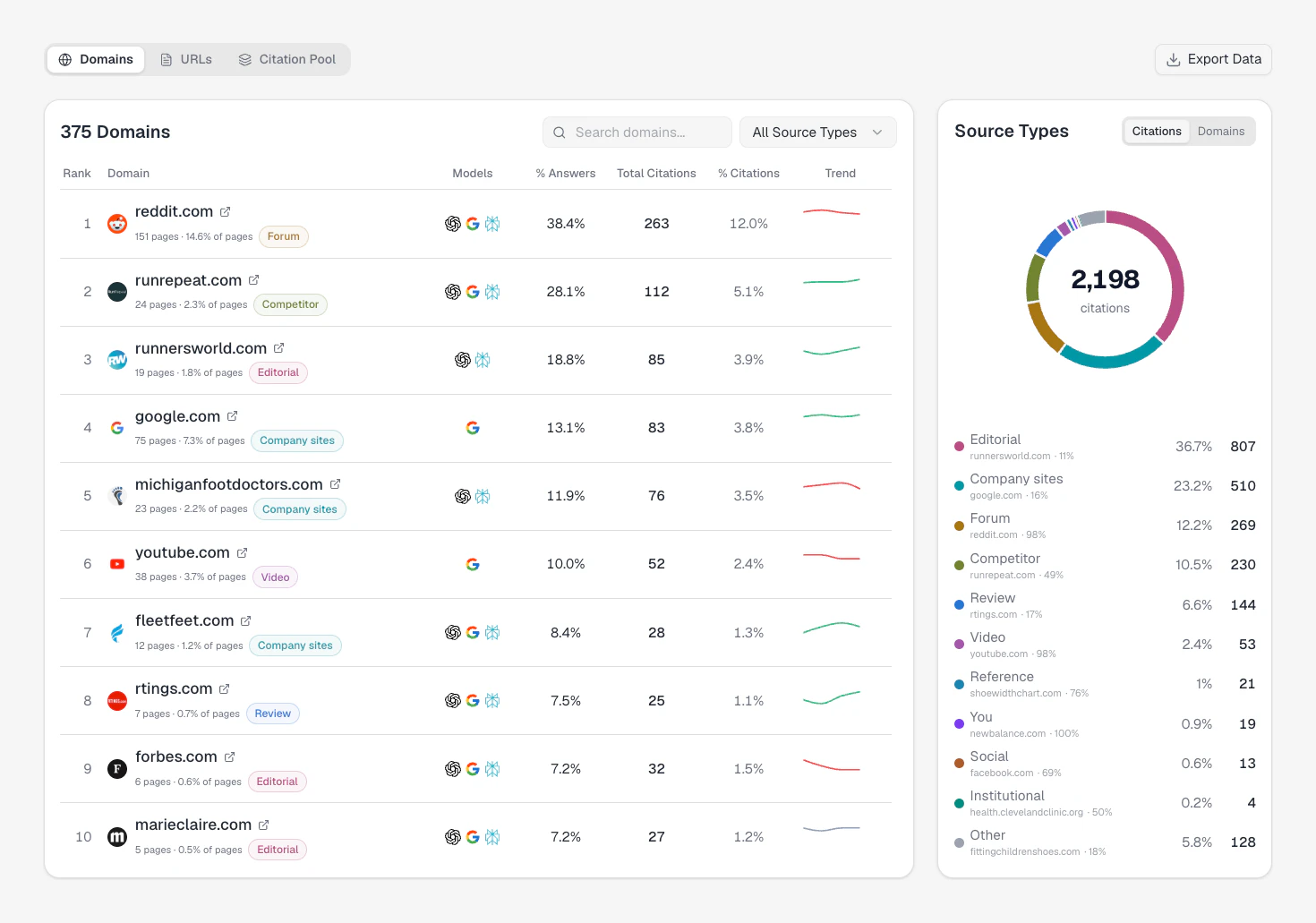Viewport: 1316px width, 923px height.
Task: Open external link icon next to forbes.com
Action: tap(230, 757)
